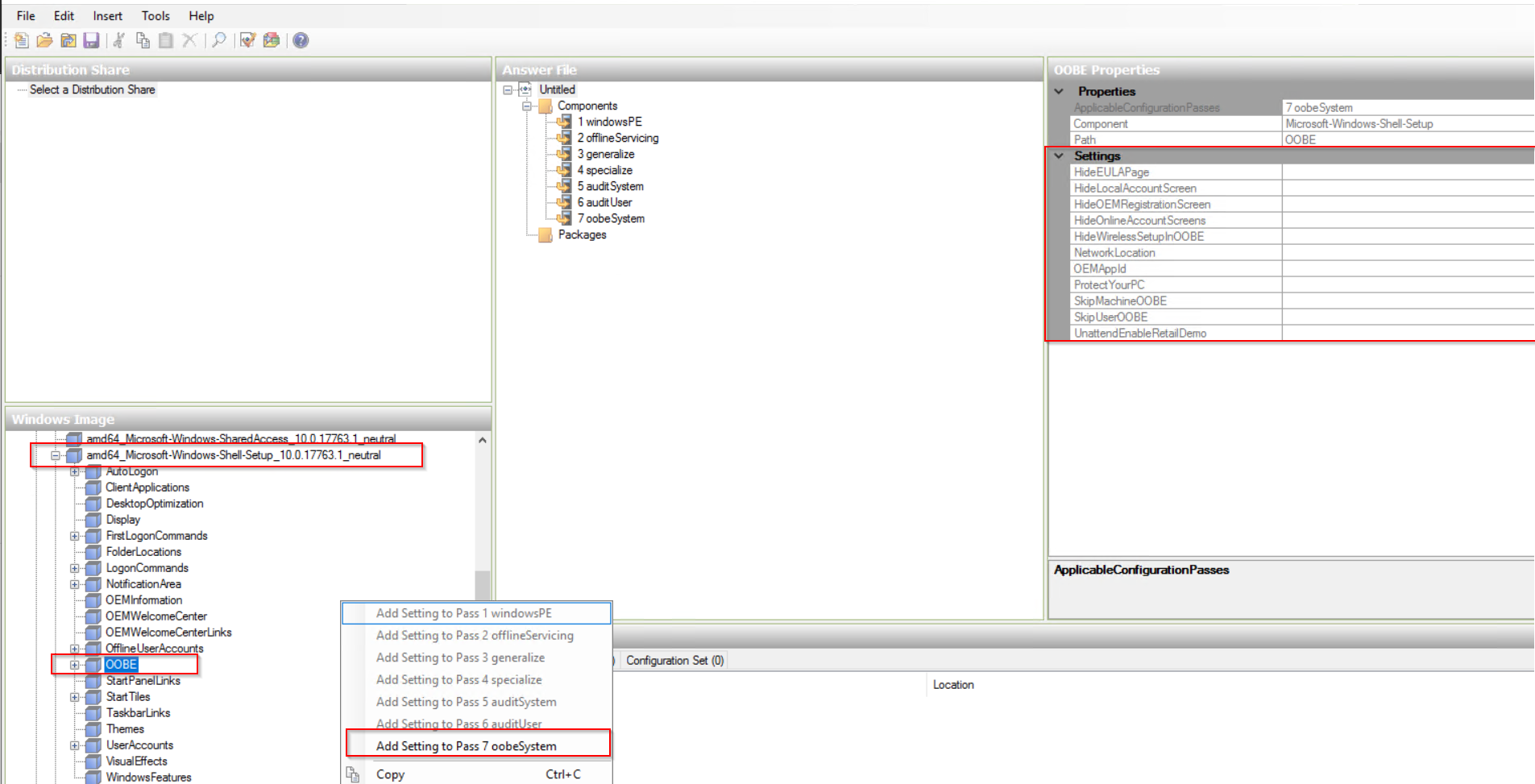Select Copy in the context menu

point(390,774)
